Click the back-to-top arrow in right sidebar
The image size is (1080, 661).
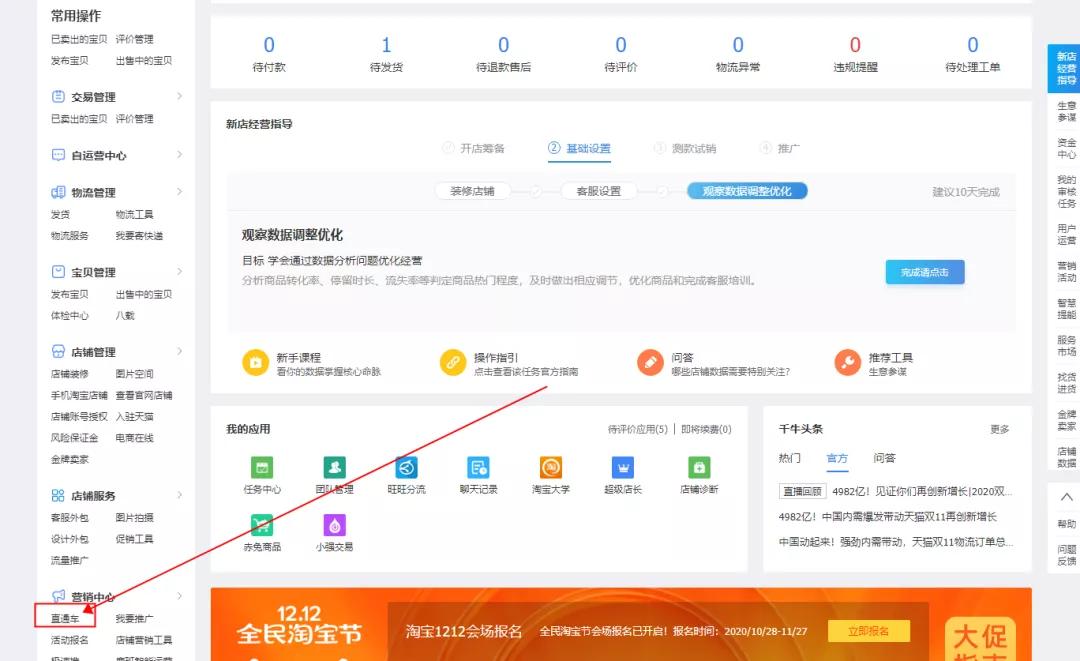pyautogui.click(x=1066, y=496)
